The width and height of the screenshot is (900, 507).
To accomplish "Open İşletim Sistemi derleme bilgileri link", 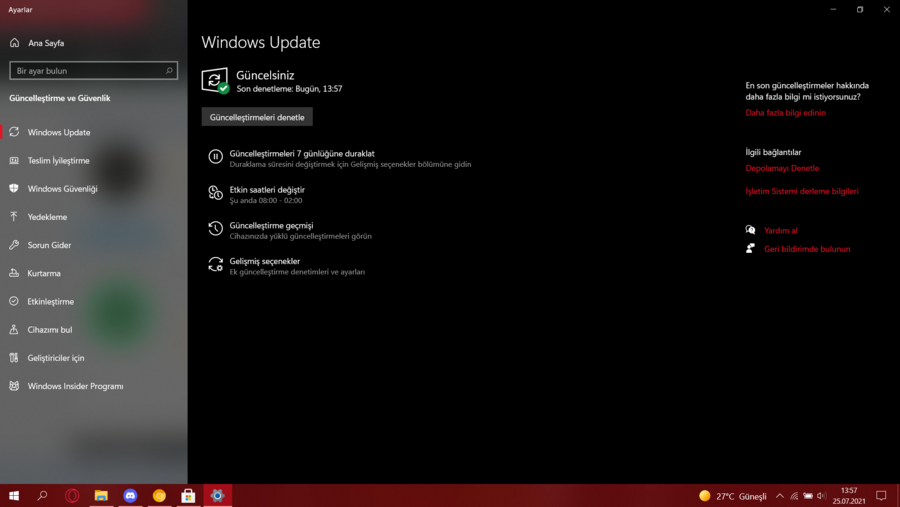I will pos(802,191).
